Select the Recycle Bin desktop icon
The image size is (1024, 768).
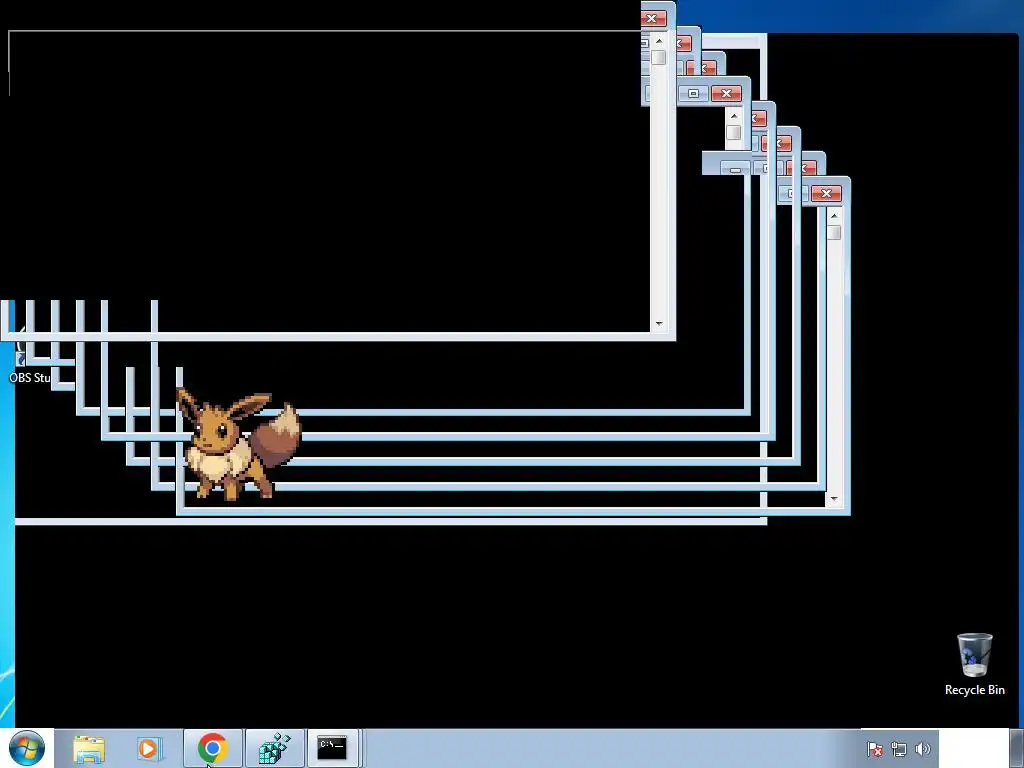[x=974, y=664]
